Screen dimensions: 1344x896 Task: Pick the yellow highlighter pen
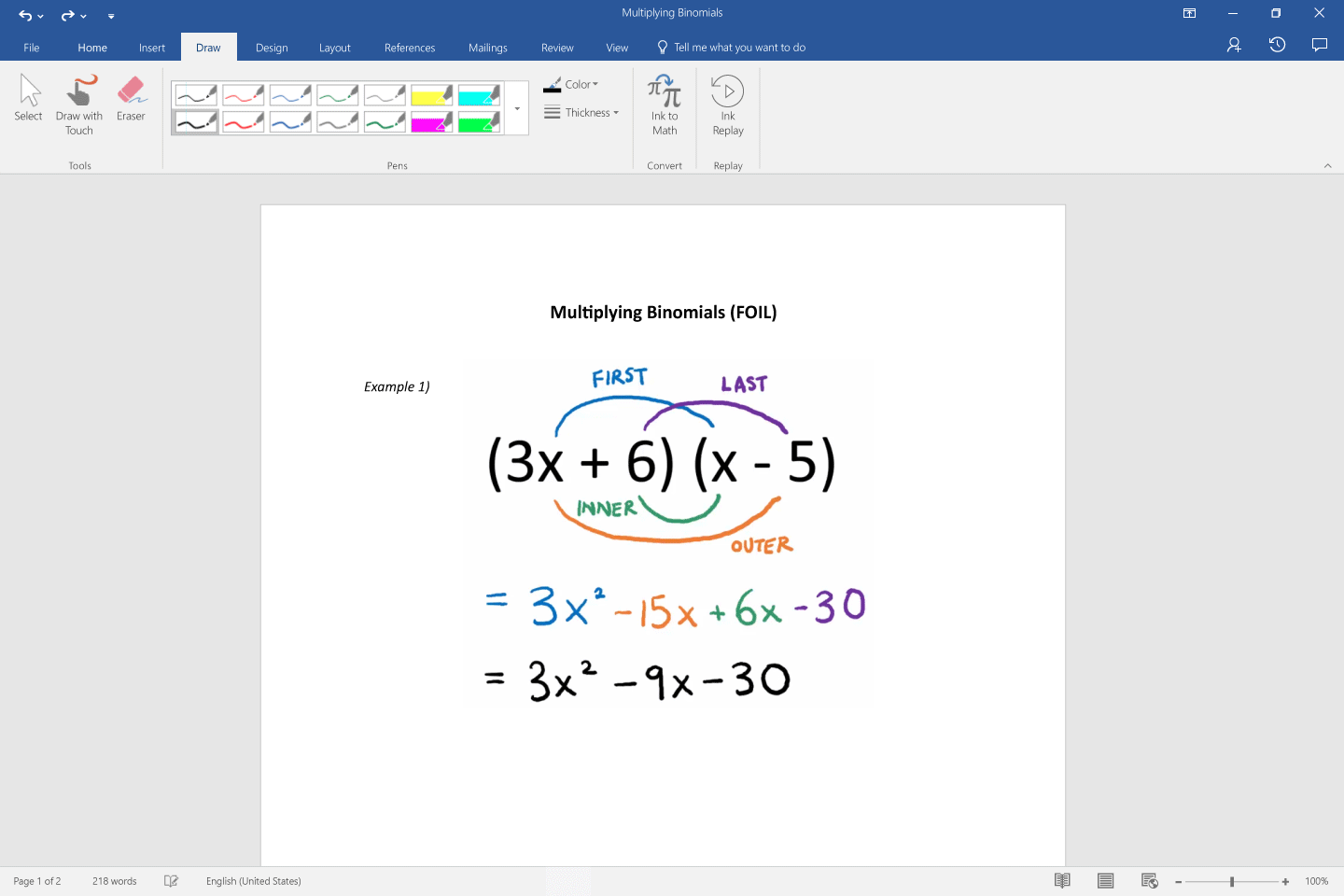[431, 94]
